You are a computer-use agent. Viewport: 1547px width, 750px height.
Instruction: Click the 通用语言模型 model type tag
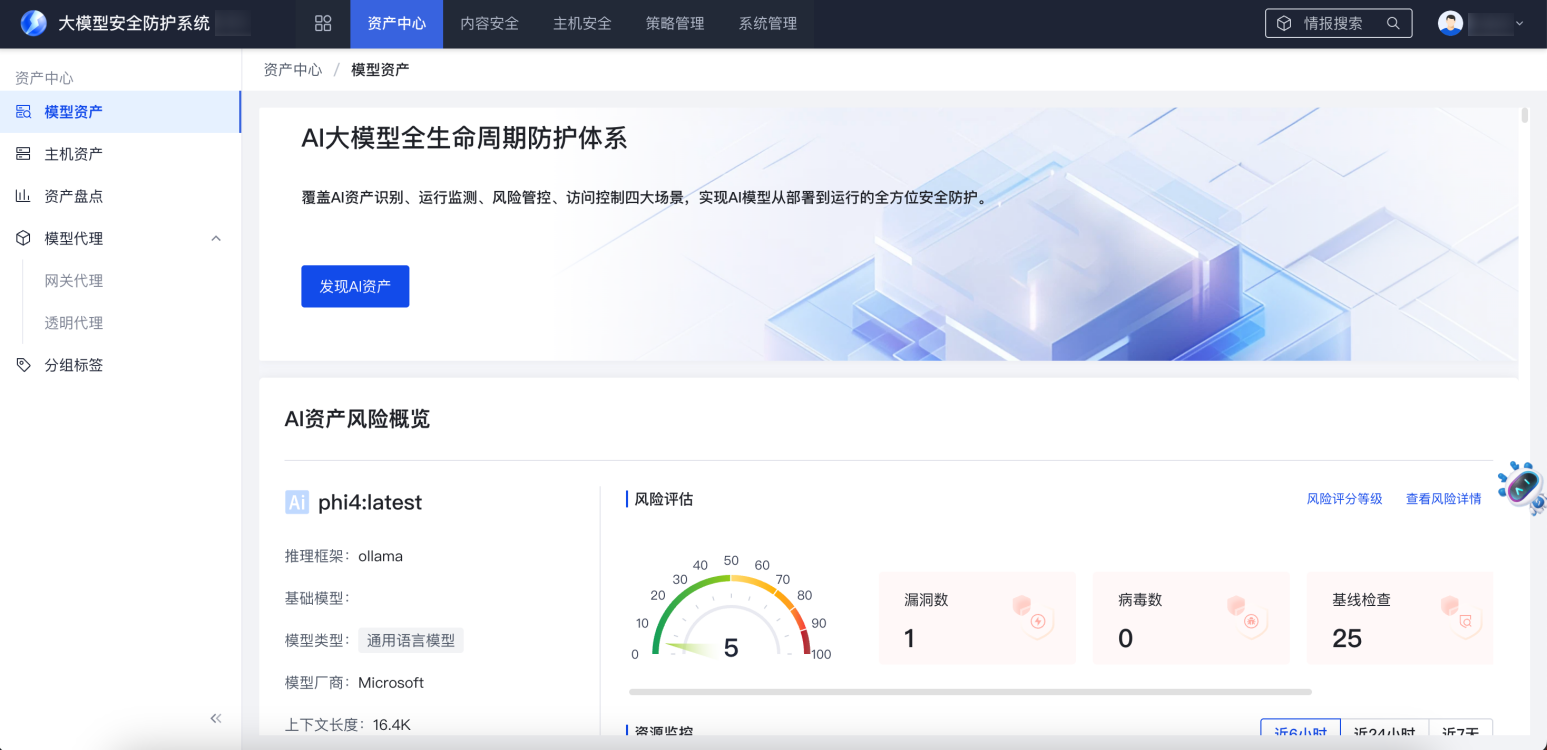click(411, 640)
